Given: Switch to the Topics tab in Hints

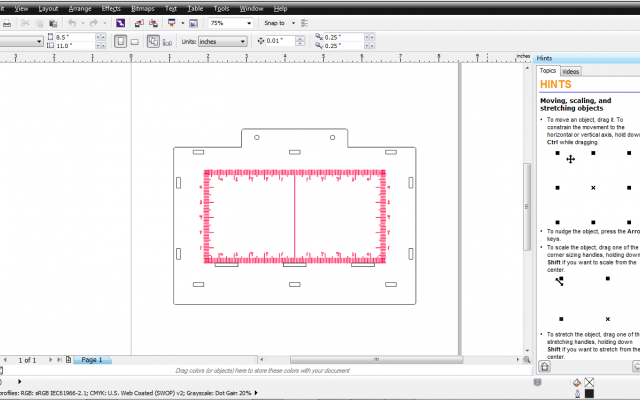Looking at the screenshot, I should pos(548,71).
